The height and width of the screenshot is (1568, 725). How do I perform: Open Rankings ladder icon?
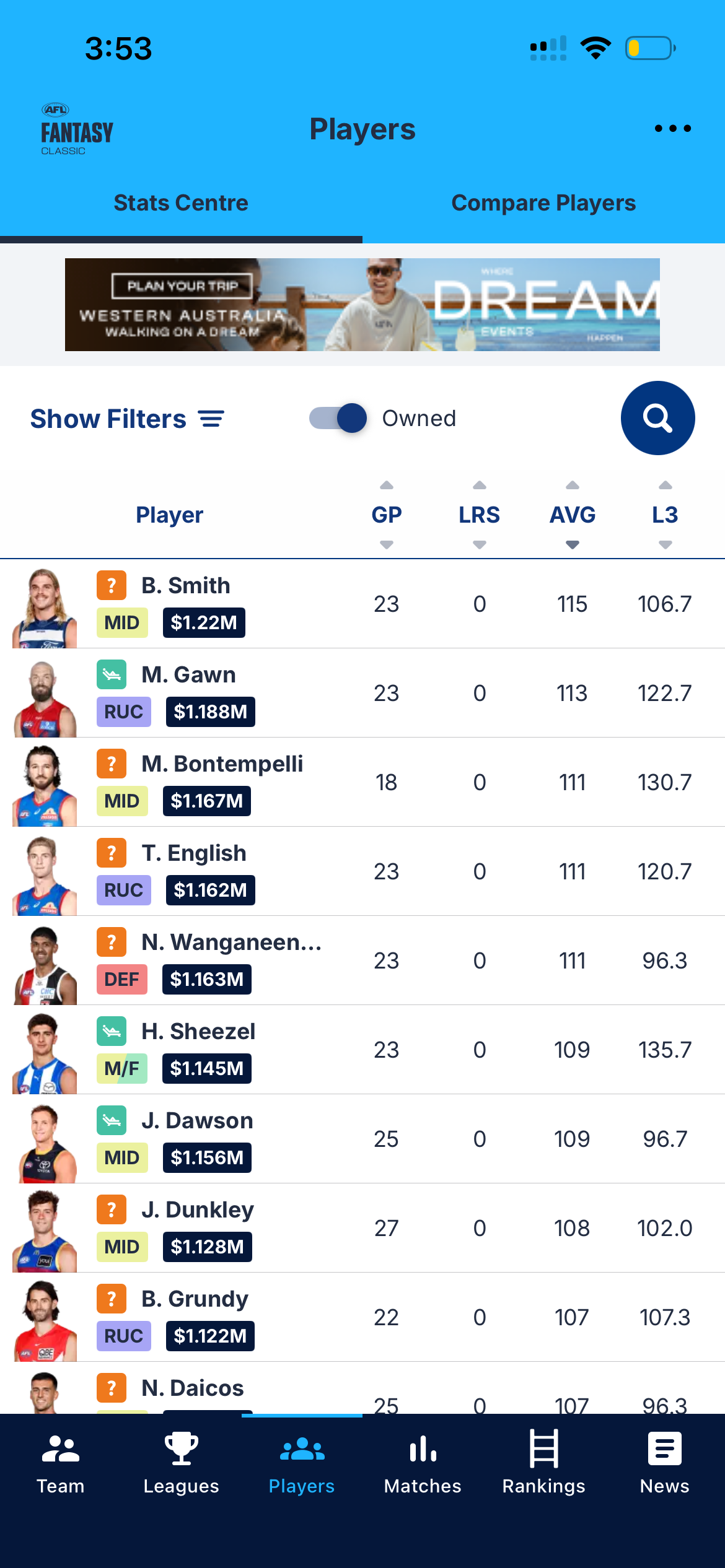tap(543, 1448)
